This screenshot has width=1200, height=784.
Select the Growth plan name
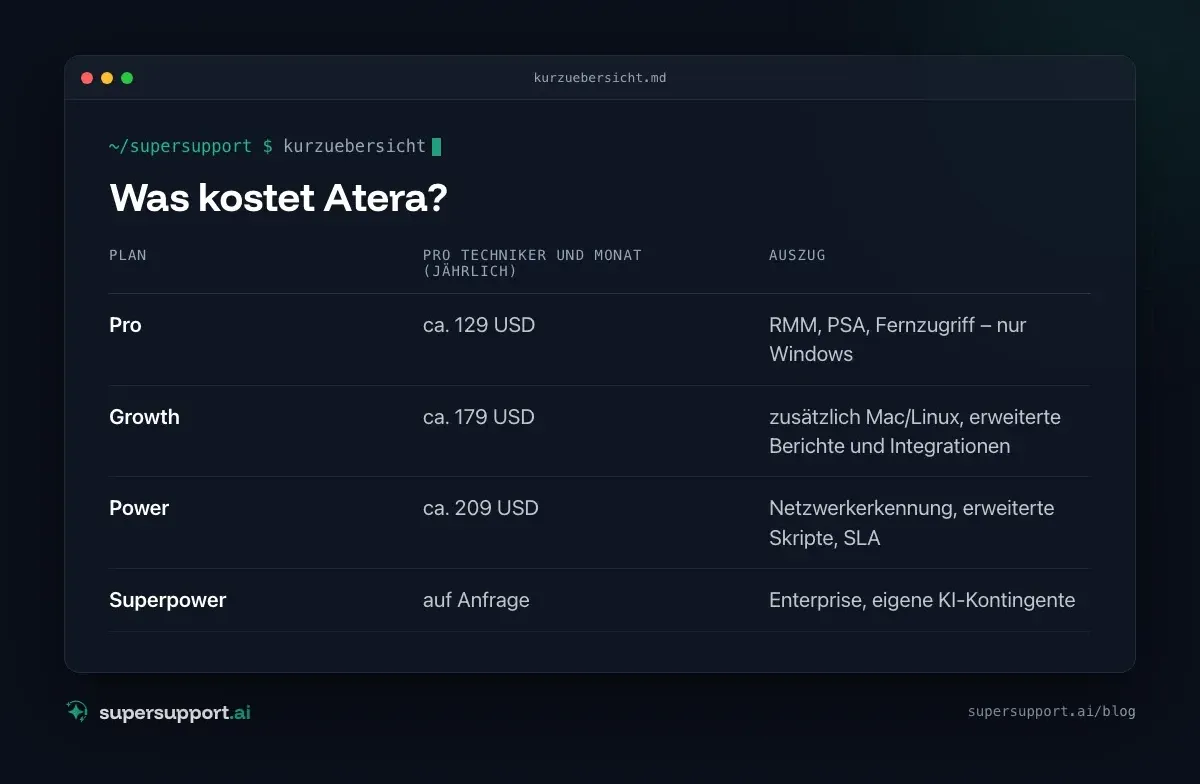(144, 417)
